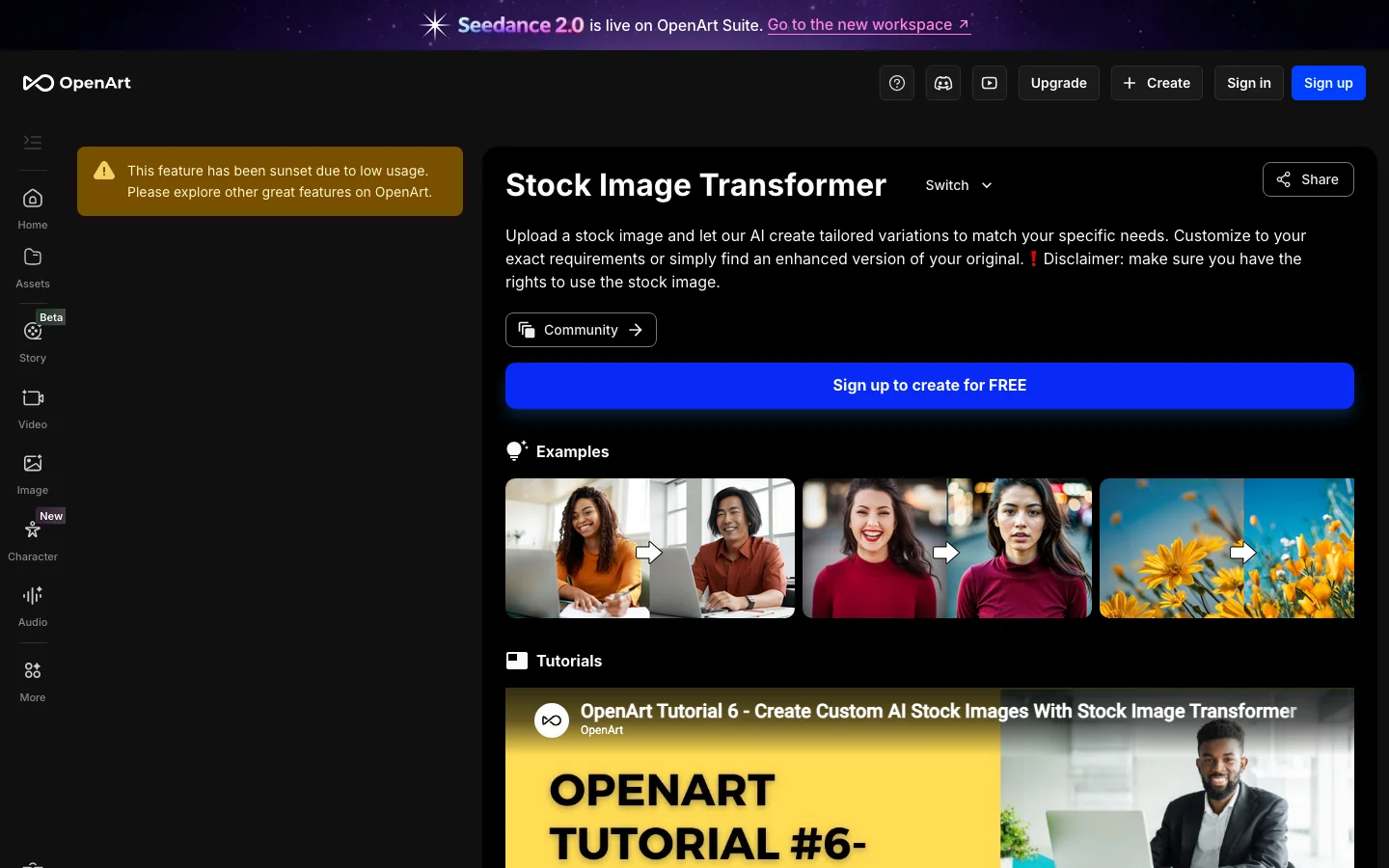Click the Tutorials section icon
Screen dimensions: 1389x868
(x=517, y=661)
